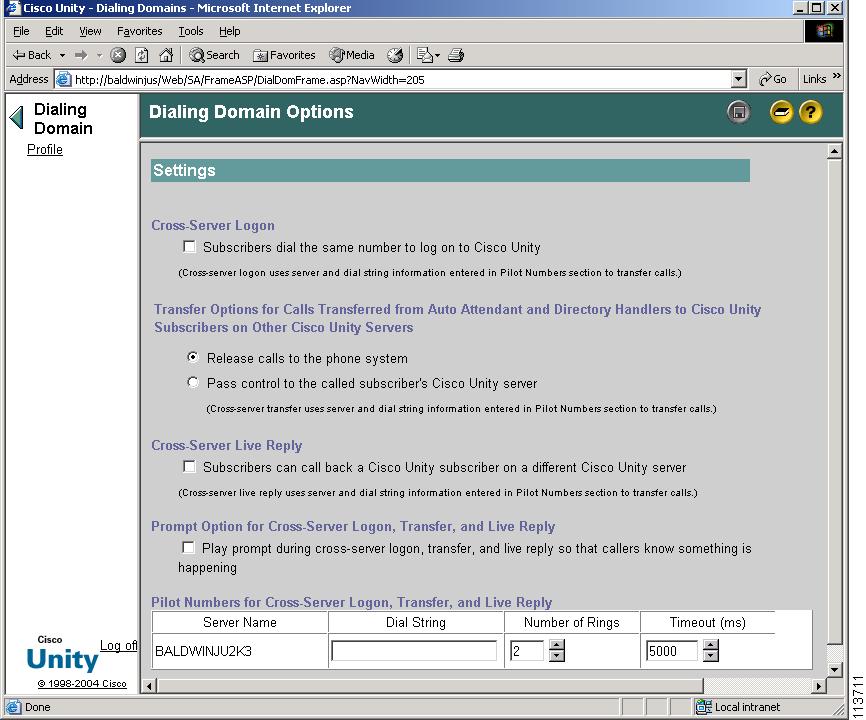The height and width of the screenshot is (720, 866).
Task: Go to the Home page icon
Action: pos(166,55)
